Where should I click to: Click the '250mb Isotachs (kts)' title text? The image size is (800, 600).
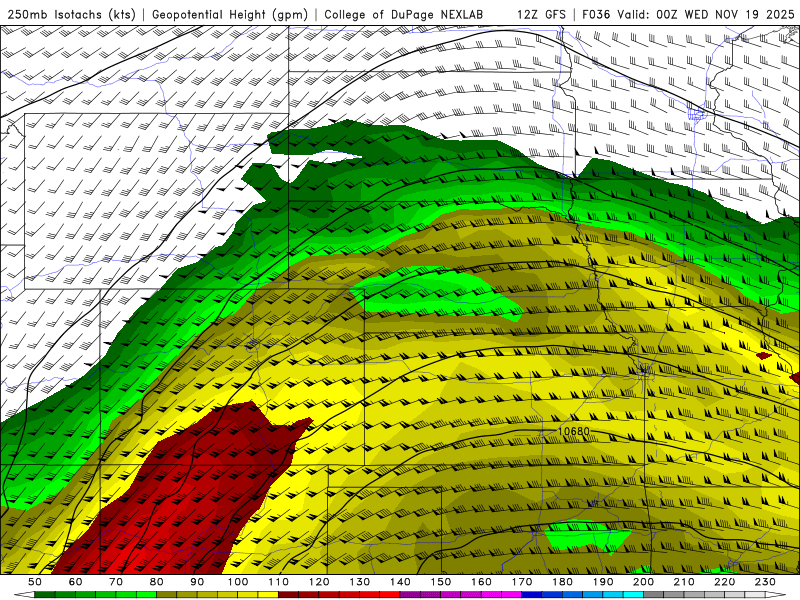[71, 14]
